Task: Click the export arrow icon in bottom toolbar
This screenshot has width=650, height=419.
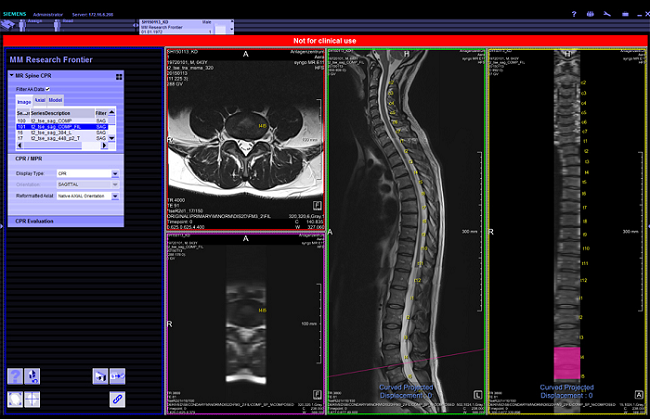Action: [117, 376]
